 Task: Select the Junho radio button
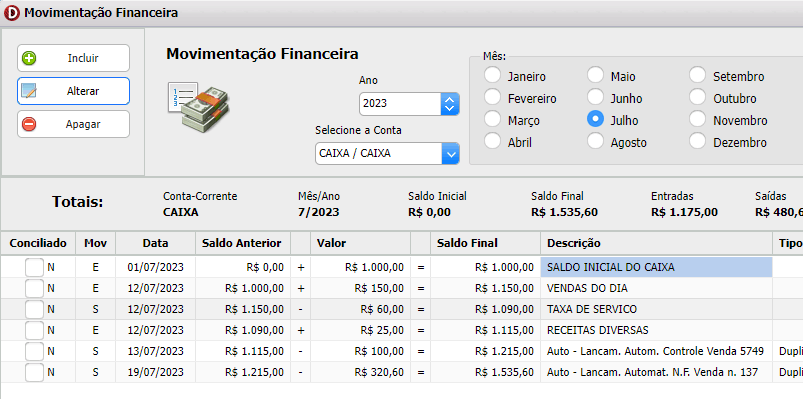pyautogui.click(x=596, y=97)
